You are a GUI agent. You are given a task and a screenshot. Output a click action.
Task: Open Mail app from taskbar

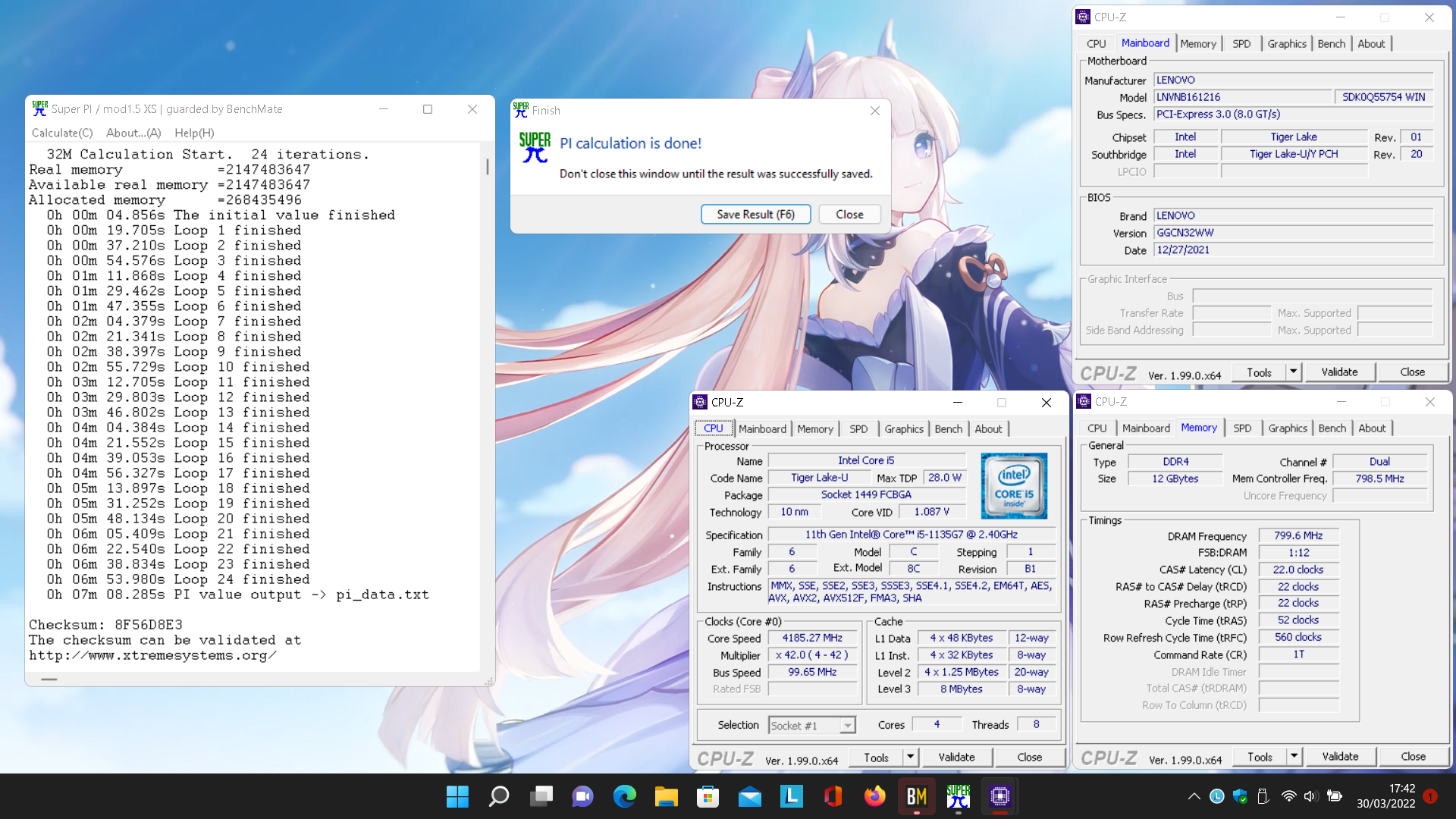(749, 796)
